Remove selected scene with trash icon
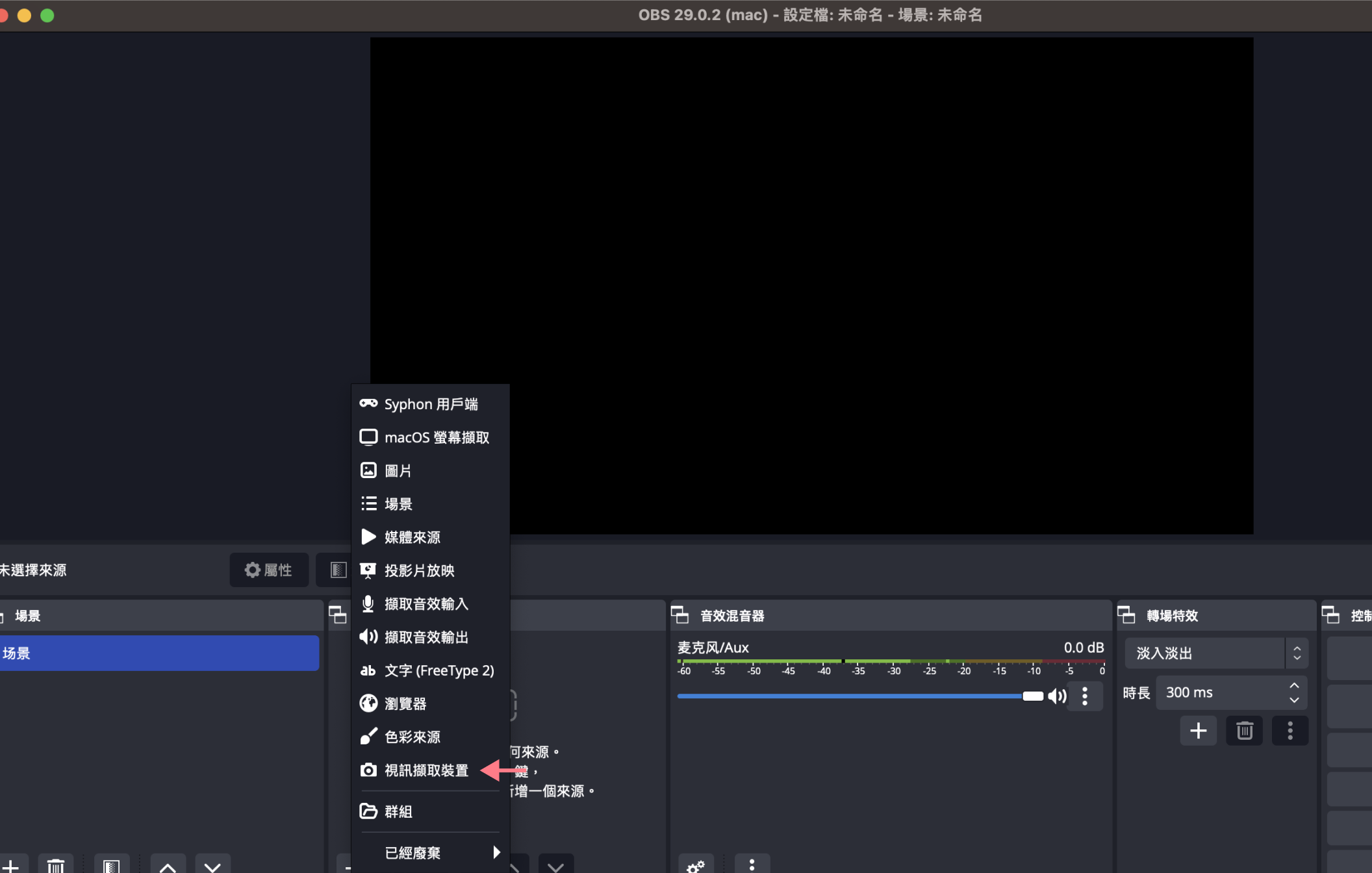Image resolution: width=1372 pixels, height=873 pixels. [56, 865]
